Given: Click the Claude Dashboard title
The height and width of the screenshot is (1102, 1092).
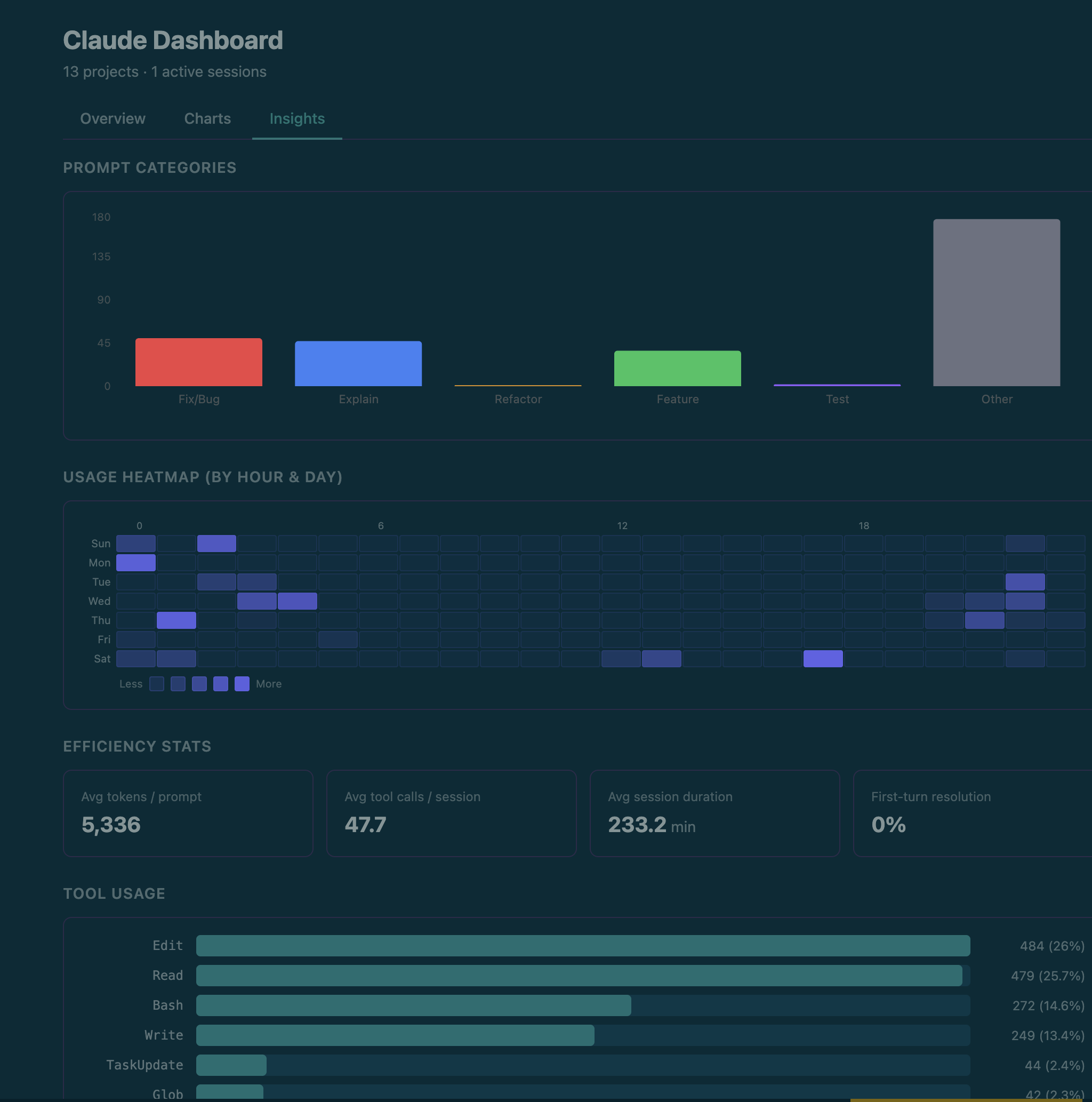Looking at the screenshot, I should point(173,40).
